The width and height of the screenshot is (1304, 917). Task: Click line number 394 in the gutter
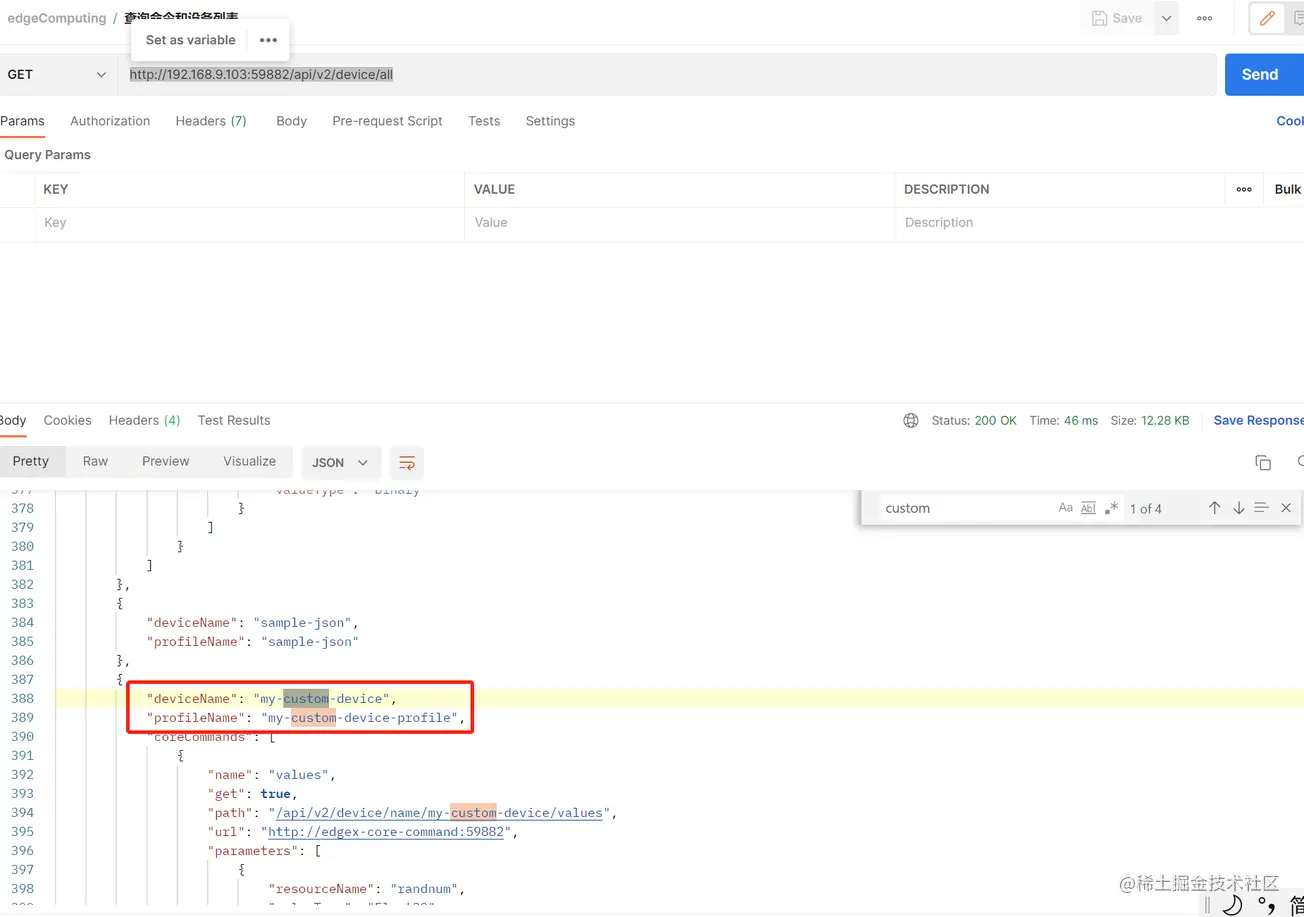click(x=22, y=813)
